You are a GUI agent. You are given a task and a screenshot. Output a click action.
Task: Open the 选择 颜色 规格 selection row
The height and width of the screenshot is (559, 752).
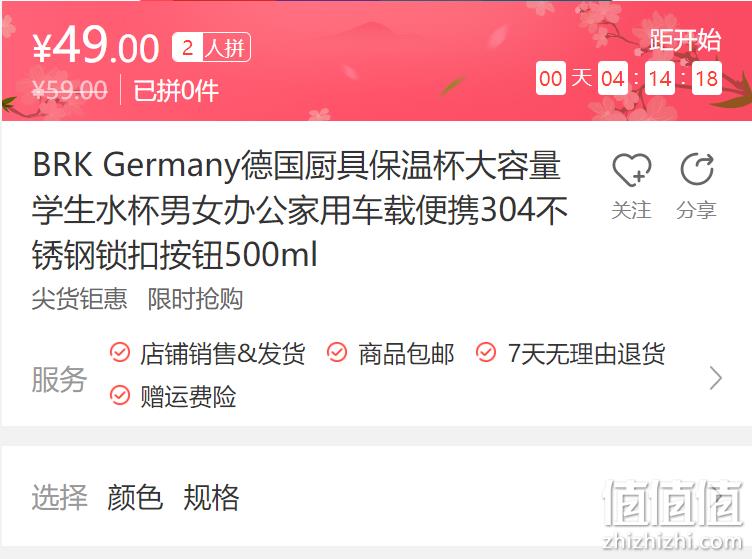click(376, 496)
